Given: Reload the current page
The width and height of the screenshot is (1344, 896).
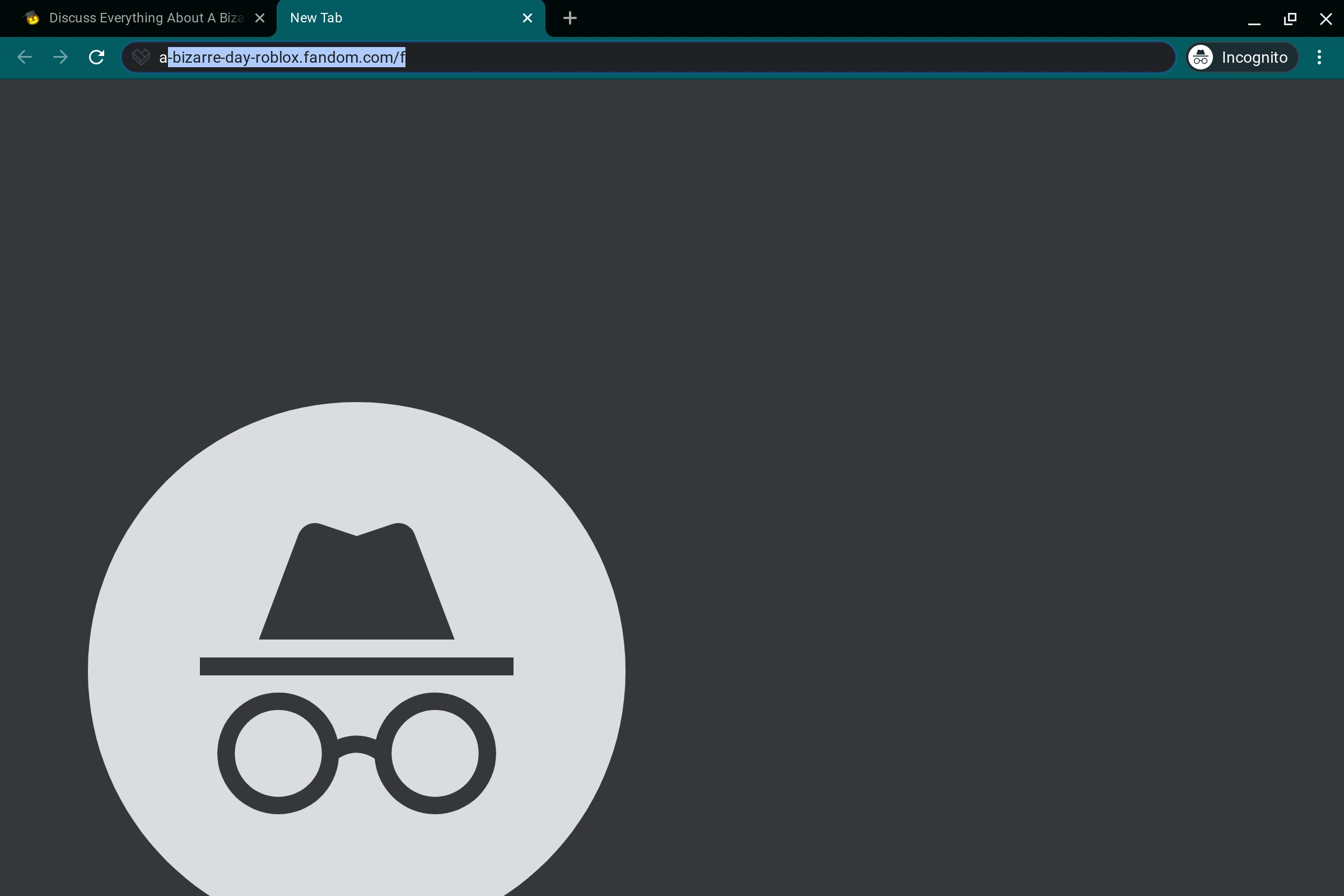Looking at the screenshot, I should [x=96, y=57].
